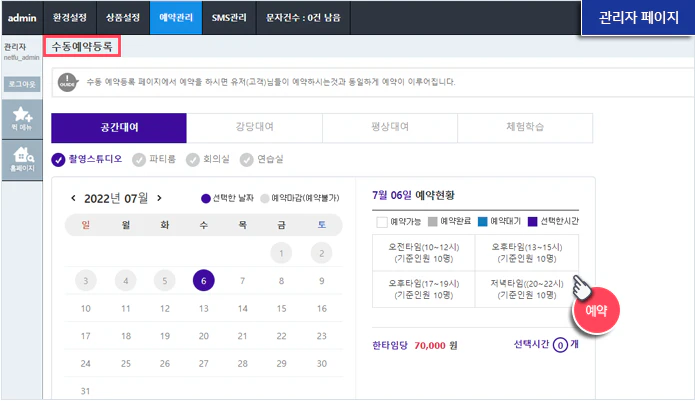Switch to the 평상대여 tab

390,128
